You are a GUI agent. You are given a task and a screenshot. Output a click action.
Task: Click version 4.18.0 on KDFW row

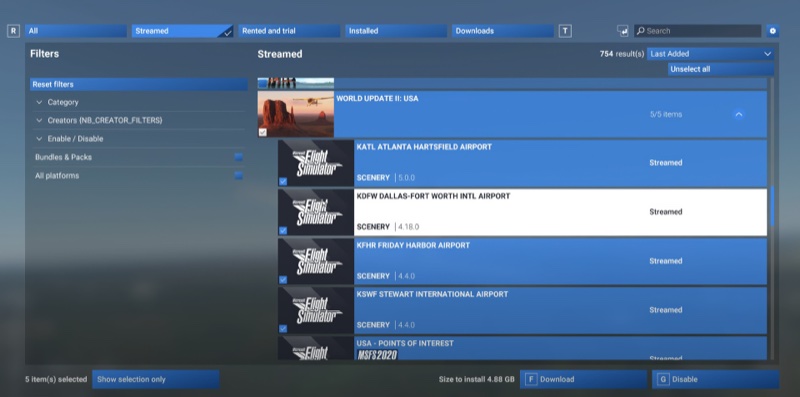pyautogui.click(x=409, y=227)
